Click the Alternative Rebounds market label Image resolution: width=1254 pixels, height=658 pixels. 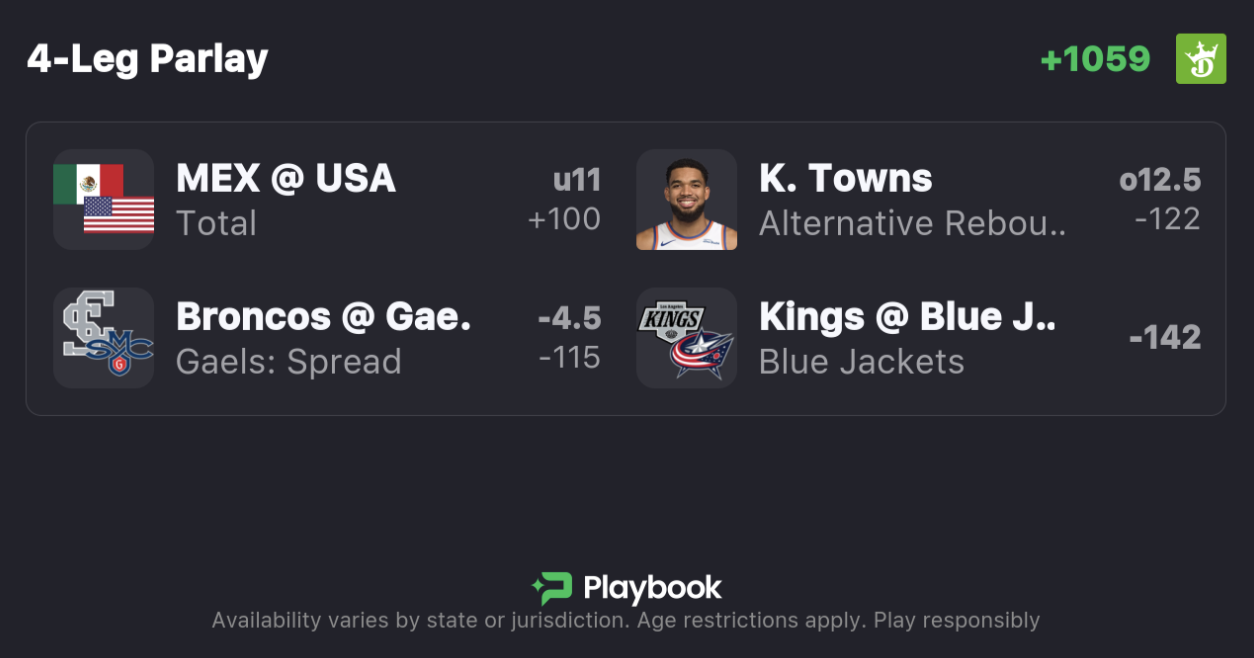tap(912, 223)
